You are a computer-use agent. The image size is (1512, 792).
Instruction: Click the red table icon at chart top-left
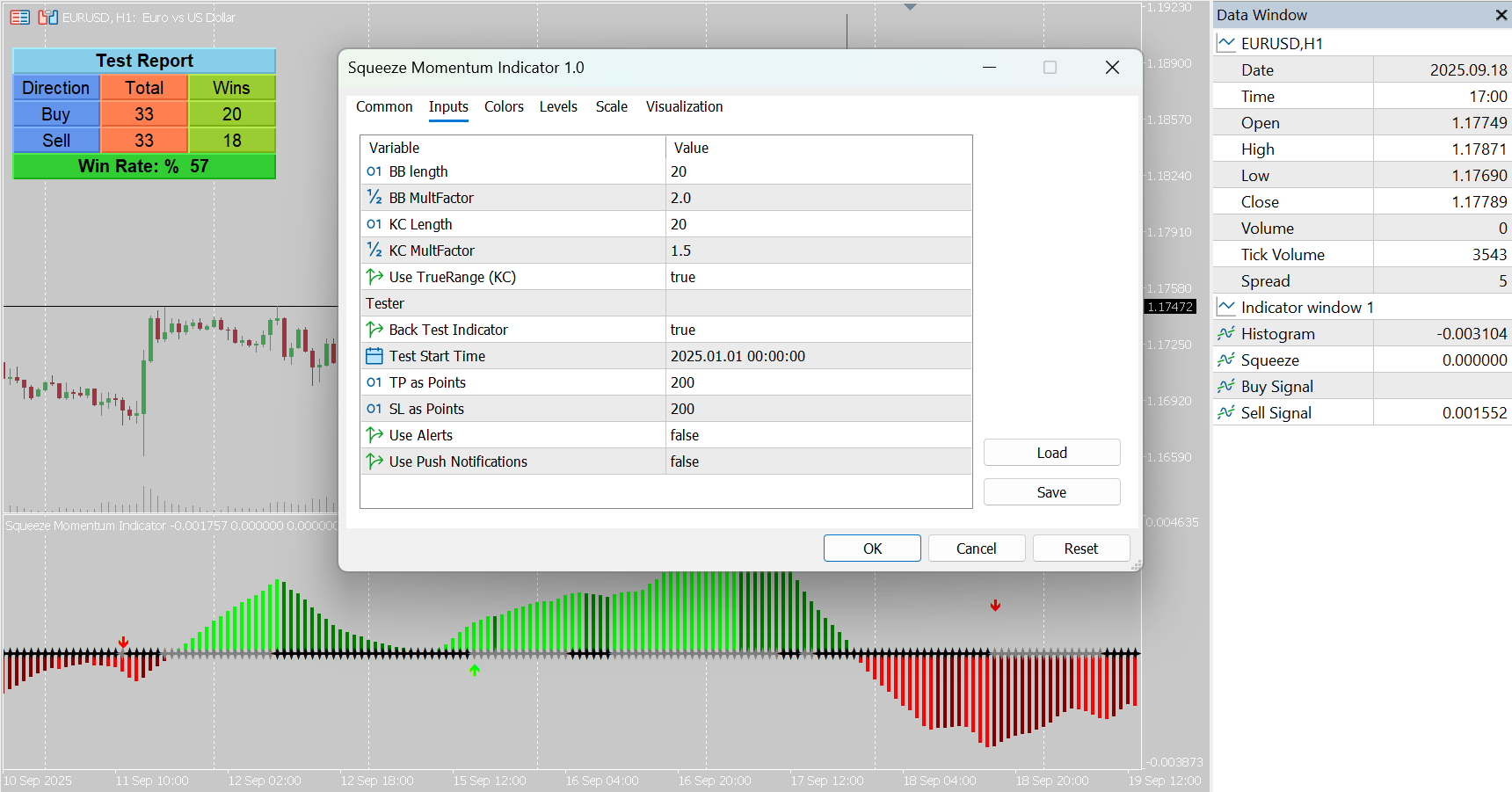20,17
